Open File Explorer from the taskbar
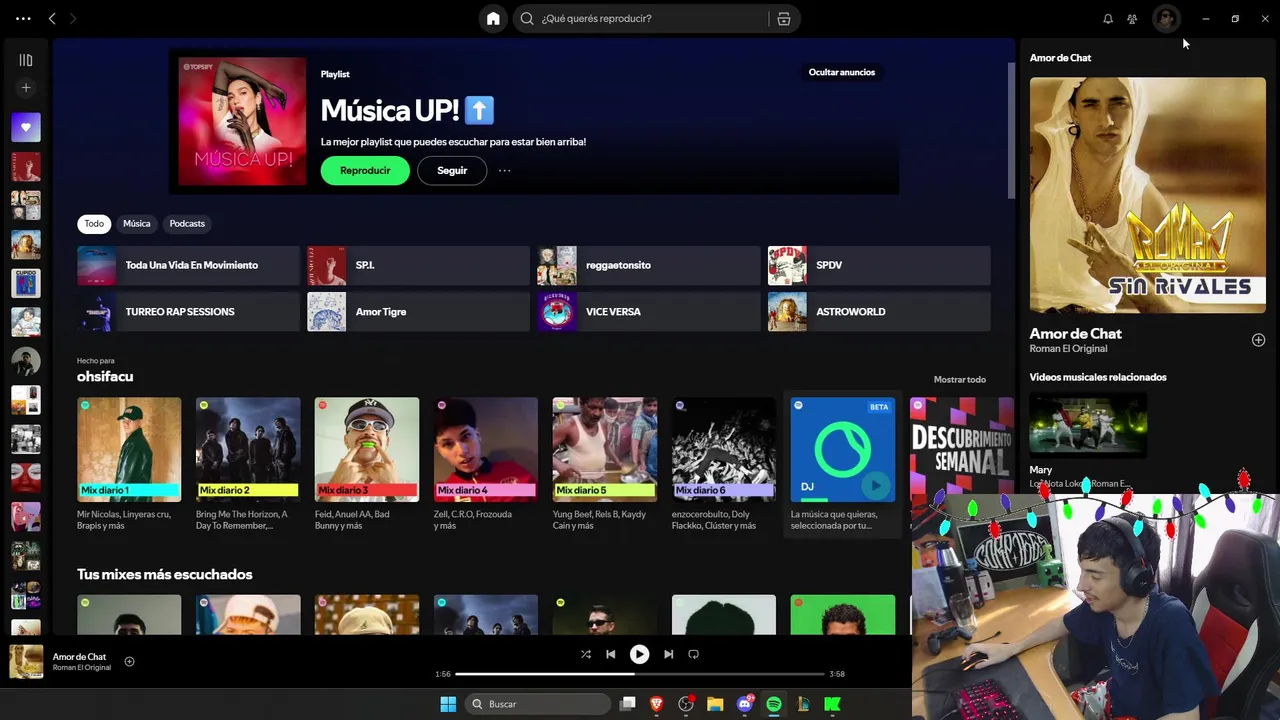 point(715,704)
